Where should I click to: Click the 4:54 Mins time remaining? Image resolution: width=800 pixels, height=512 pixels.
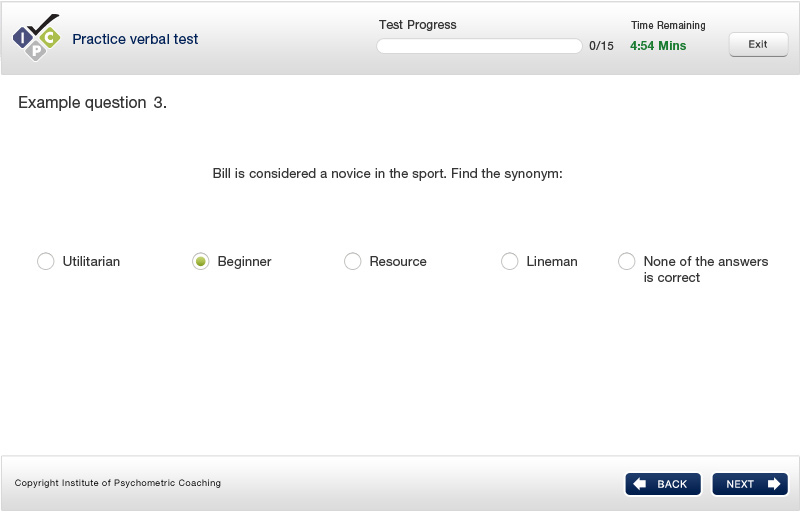(x=658, y=46)
